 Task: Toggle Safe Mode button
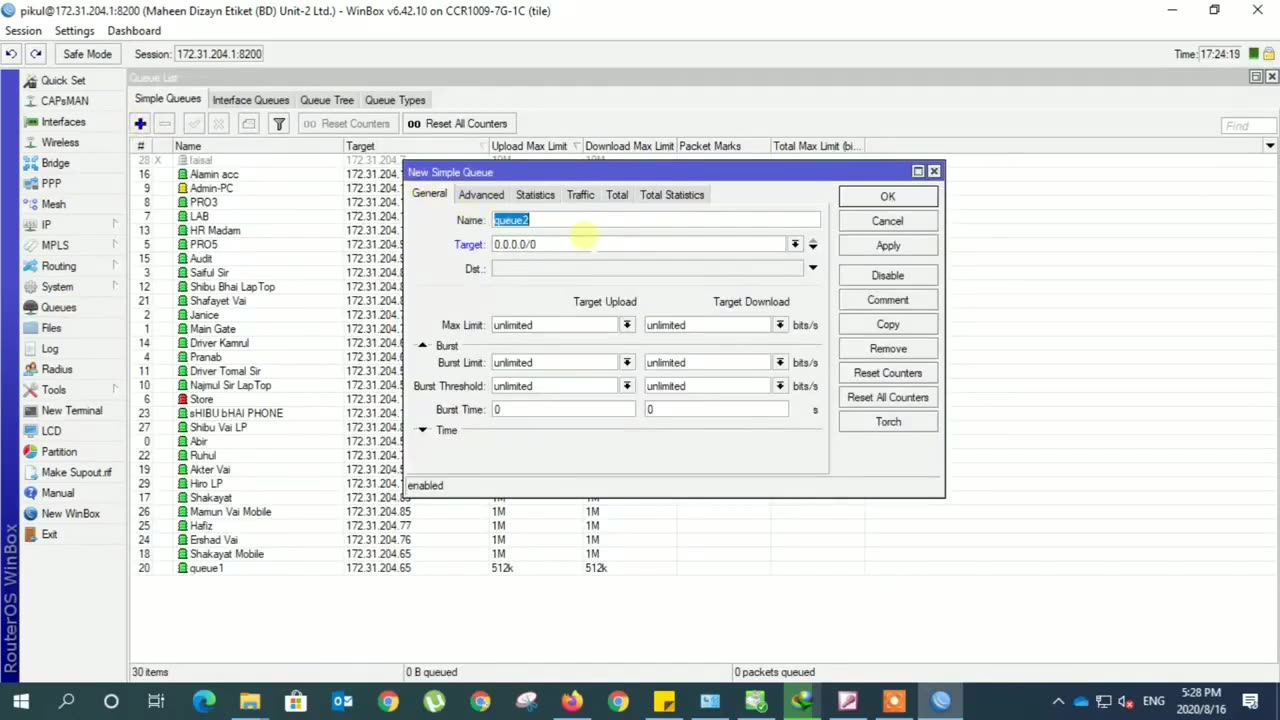coord(87,54)
